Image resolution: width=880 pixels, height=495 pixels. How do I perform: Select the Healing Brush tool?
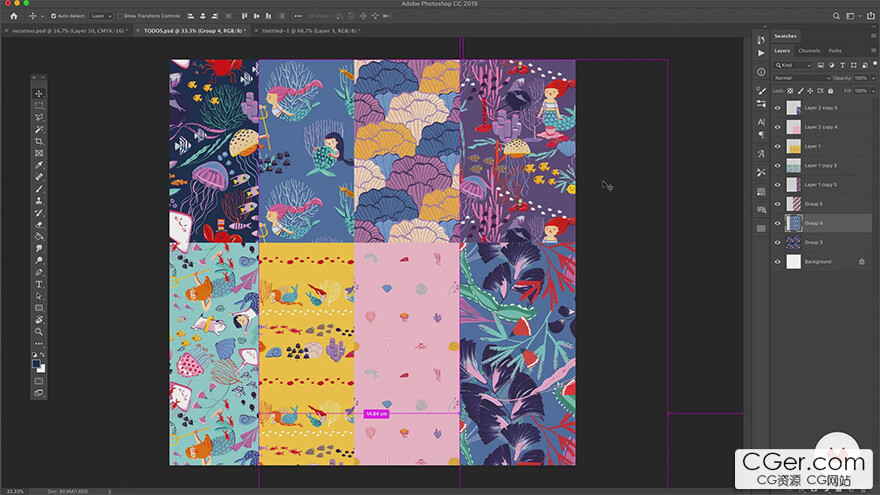click(x=39, y=177)
